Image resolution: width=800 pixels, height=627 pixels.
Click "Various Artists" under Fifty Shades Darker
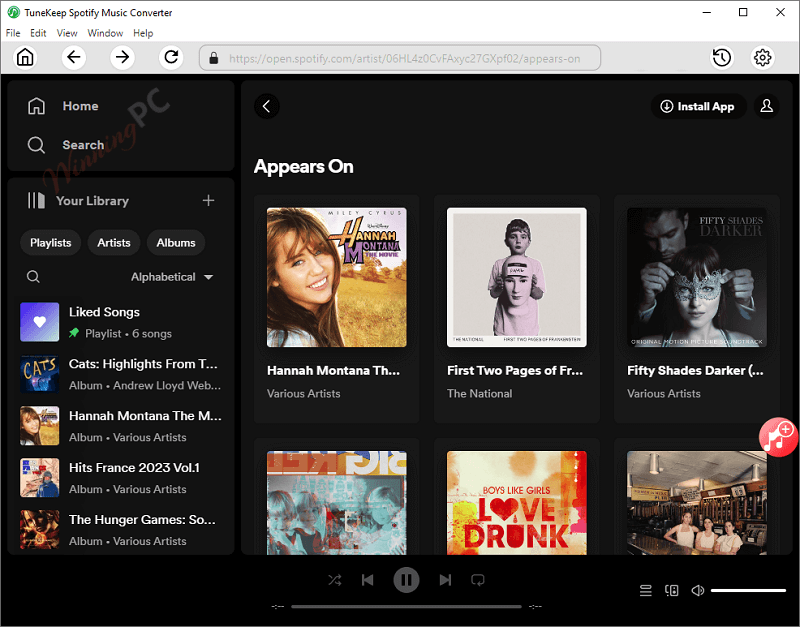tap(664, 393)
